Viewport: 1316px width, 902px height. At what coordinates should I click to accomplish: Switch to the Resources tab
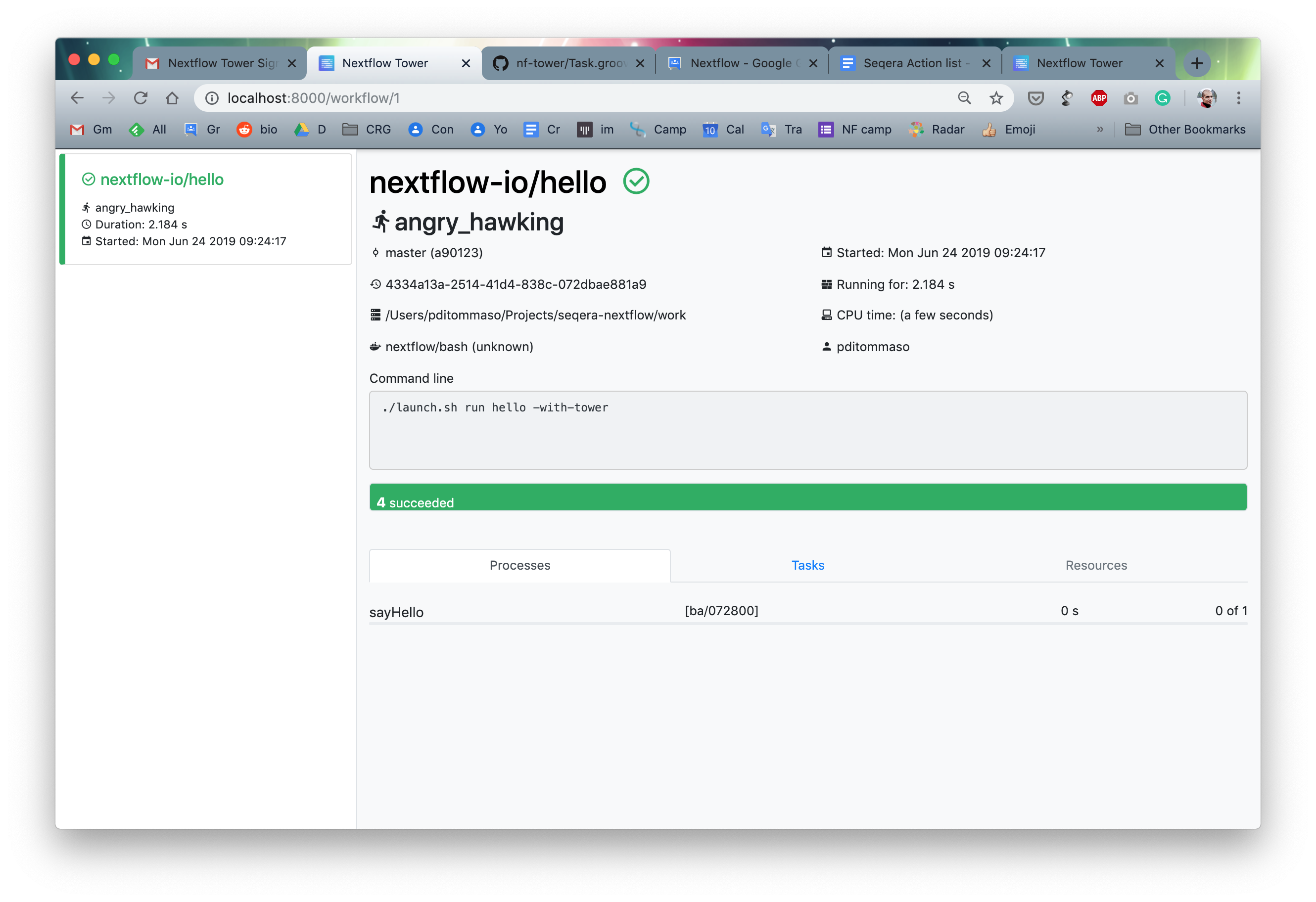click(1095, 565)
